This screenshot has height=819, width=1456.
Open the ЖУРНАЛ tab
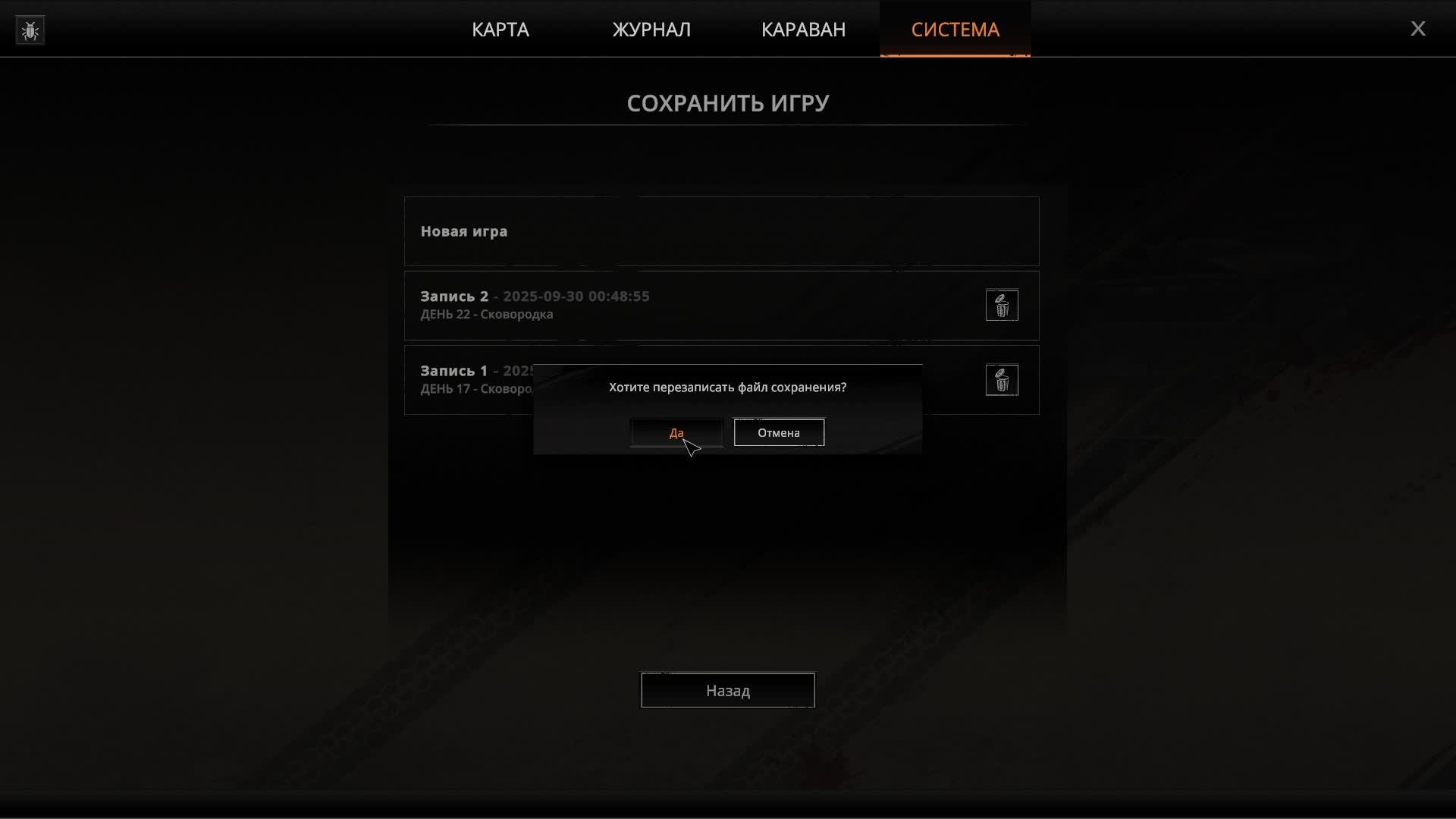tap(651, 30)
